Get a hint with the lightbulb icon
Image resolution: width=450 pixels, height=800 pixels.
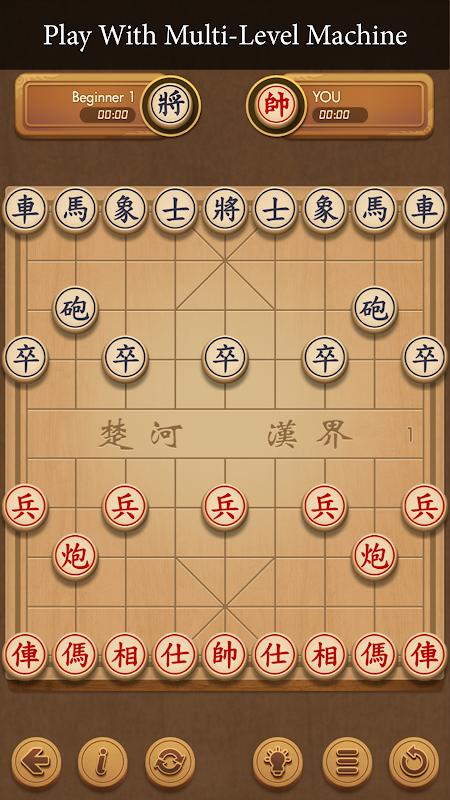coord(278,763)
